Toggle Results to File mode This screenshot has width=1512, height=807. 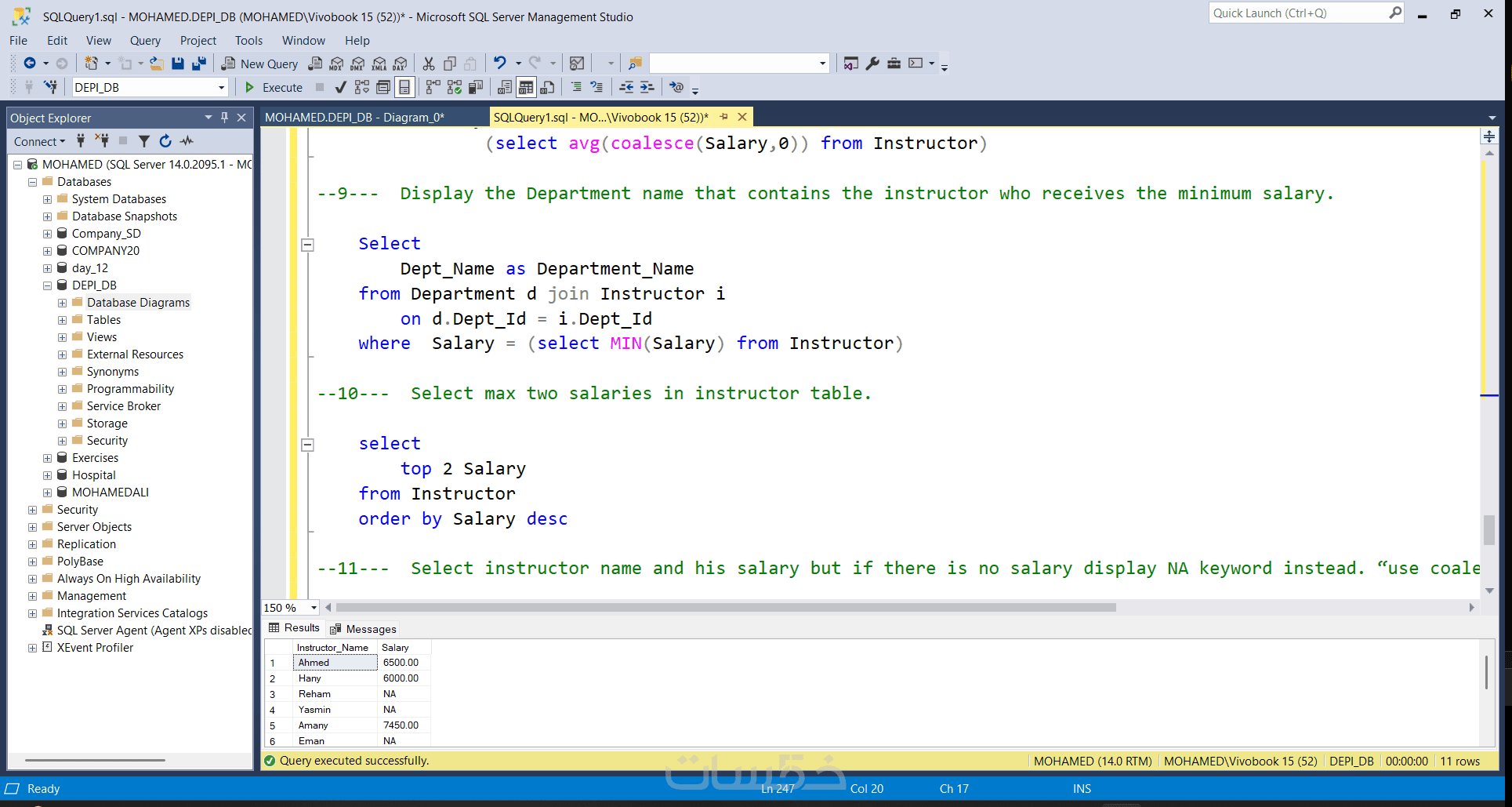coord(547,87)
